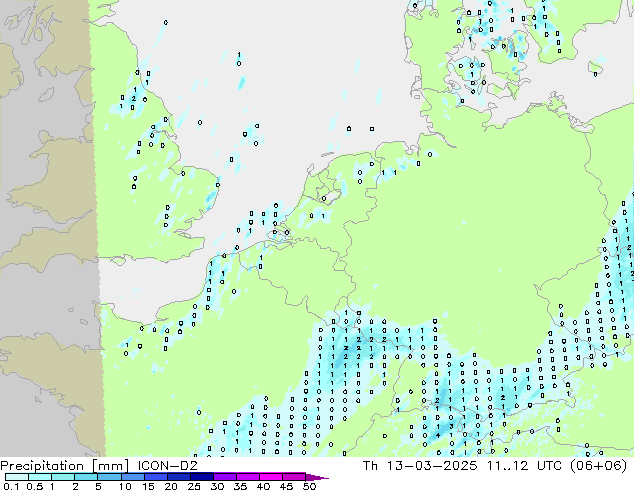Image resolution: width=634 pixels, height=490 pixels.
Task: Click the '20' legend label
Action: pyautogui.click(x=171, y=486)
